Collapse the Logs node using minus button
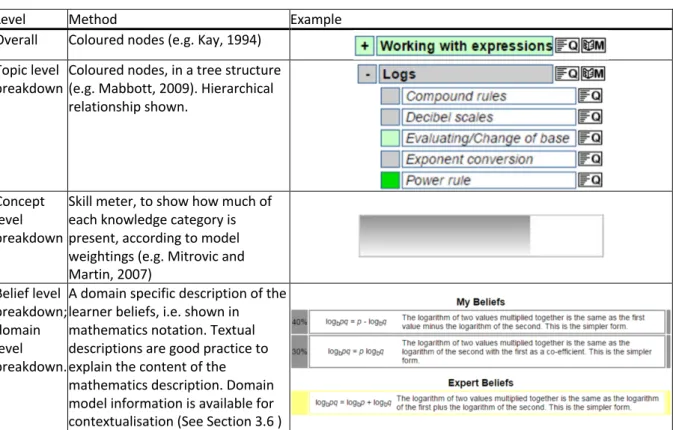Image resolution: width=673 pixels, height=430 pixels. point(367,74)
